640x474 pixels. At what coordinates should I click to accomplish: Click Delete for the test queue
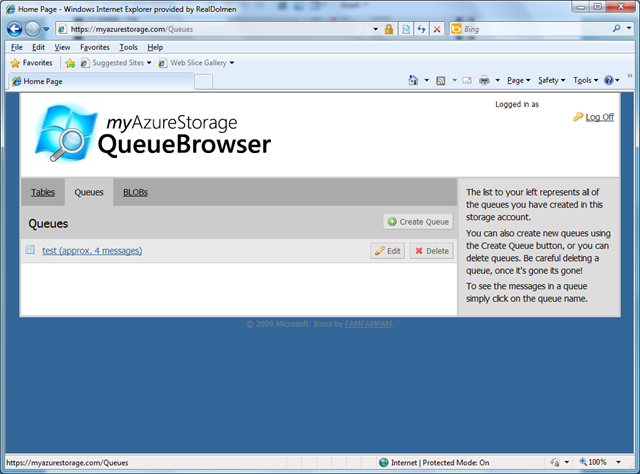point(431,251)
